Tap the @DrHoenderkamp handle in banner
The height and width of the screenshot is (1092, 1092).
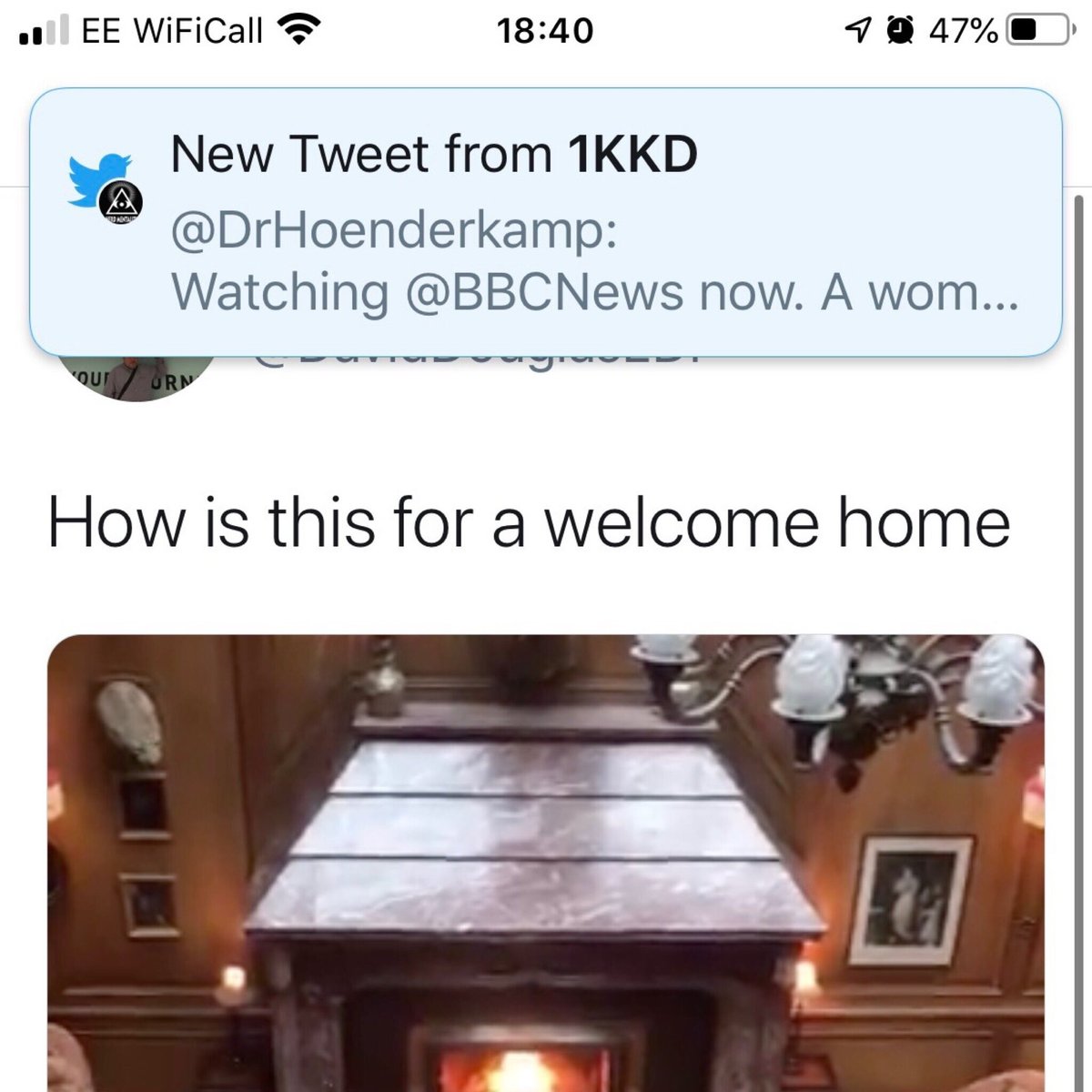click(394, 232)
